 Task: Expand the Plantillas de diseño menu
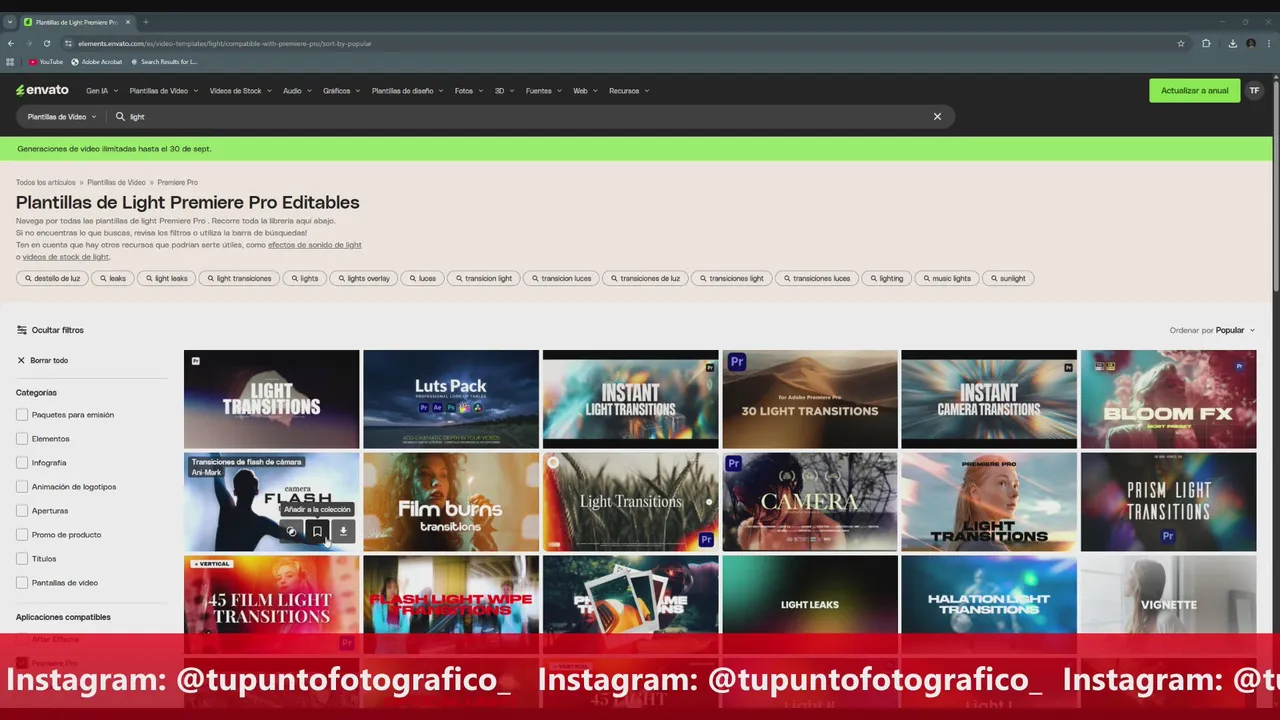point(407,91)
